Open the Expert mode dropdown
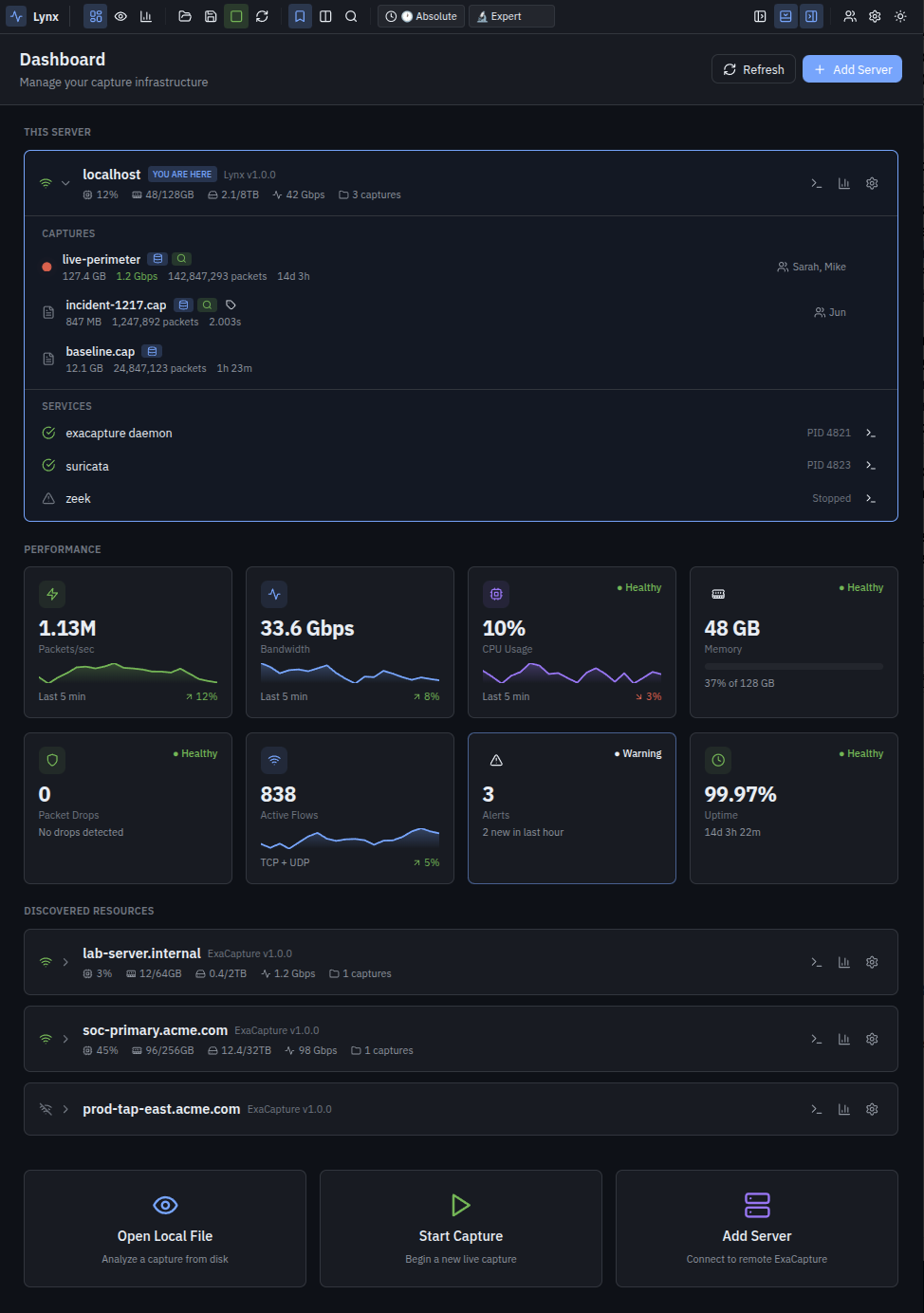This screenshot has height=1313, width=924. [511, 16]
